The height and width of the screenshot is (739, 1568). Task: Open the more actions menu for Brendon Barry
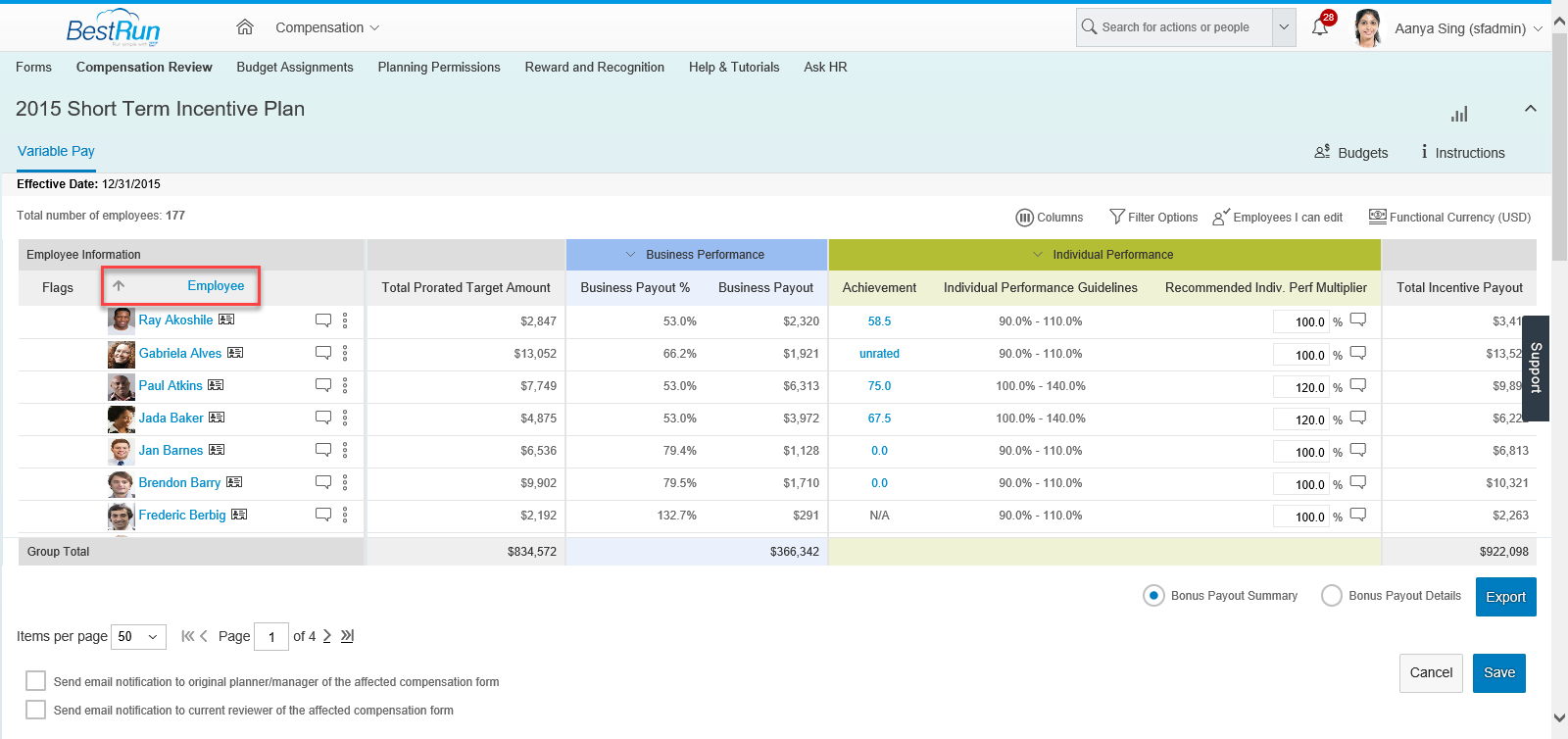(345, 482)
